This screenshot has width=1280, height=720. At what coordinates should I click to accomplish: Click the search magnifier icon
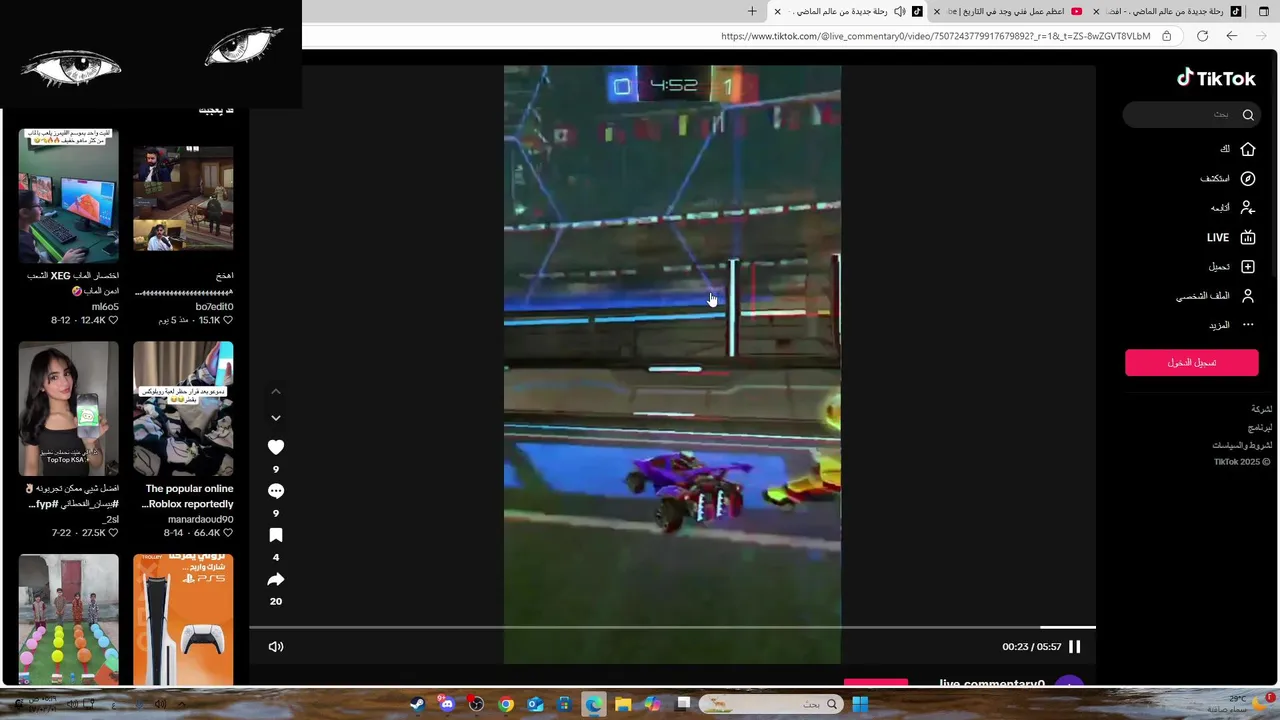(1248, 114)
